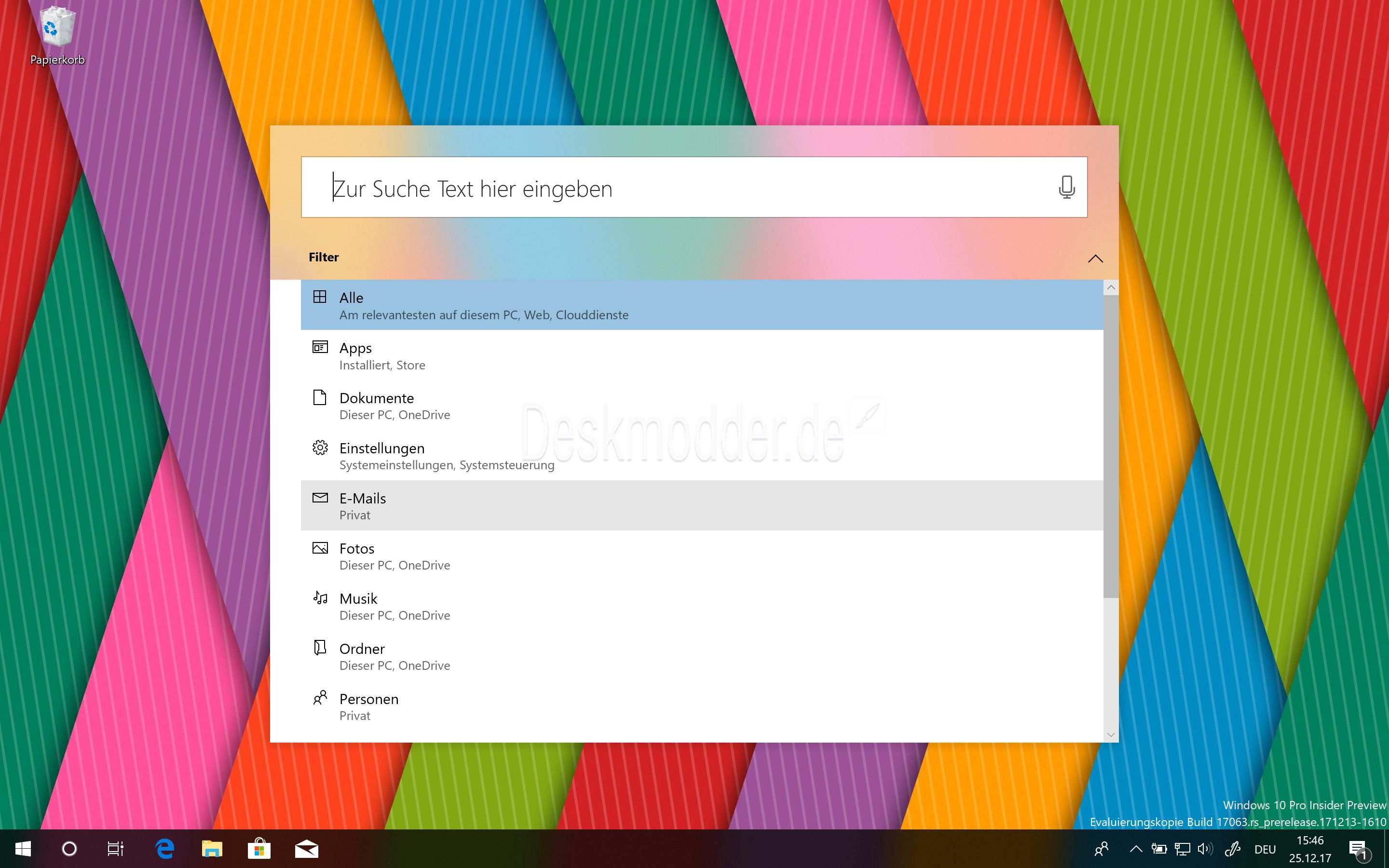Pick the Fotos filter

701,556
